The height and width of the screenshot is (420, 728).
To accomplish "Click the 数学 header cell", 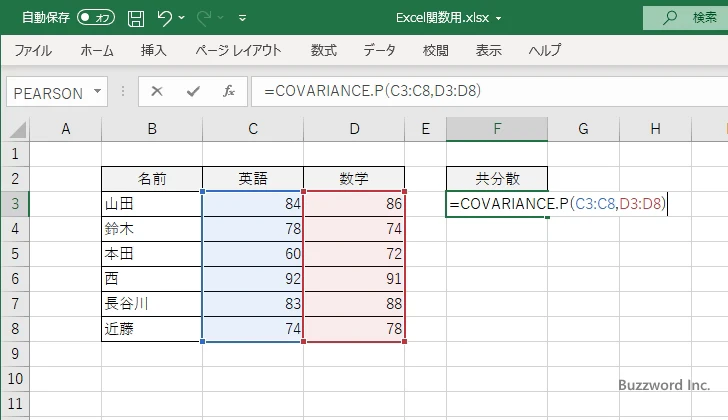I will (354, 179).
